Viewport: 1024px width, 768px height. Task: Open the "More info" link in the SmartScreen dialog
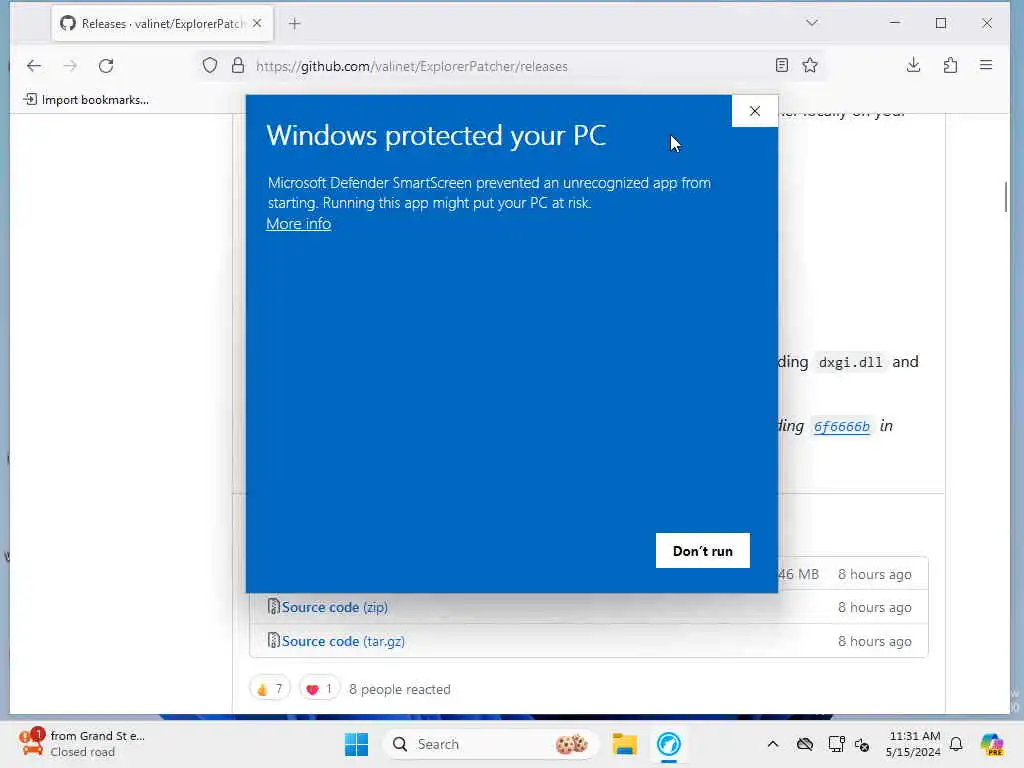[x=298, y=223]
